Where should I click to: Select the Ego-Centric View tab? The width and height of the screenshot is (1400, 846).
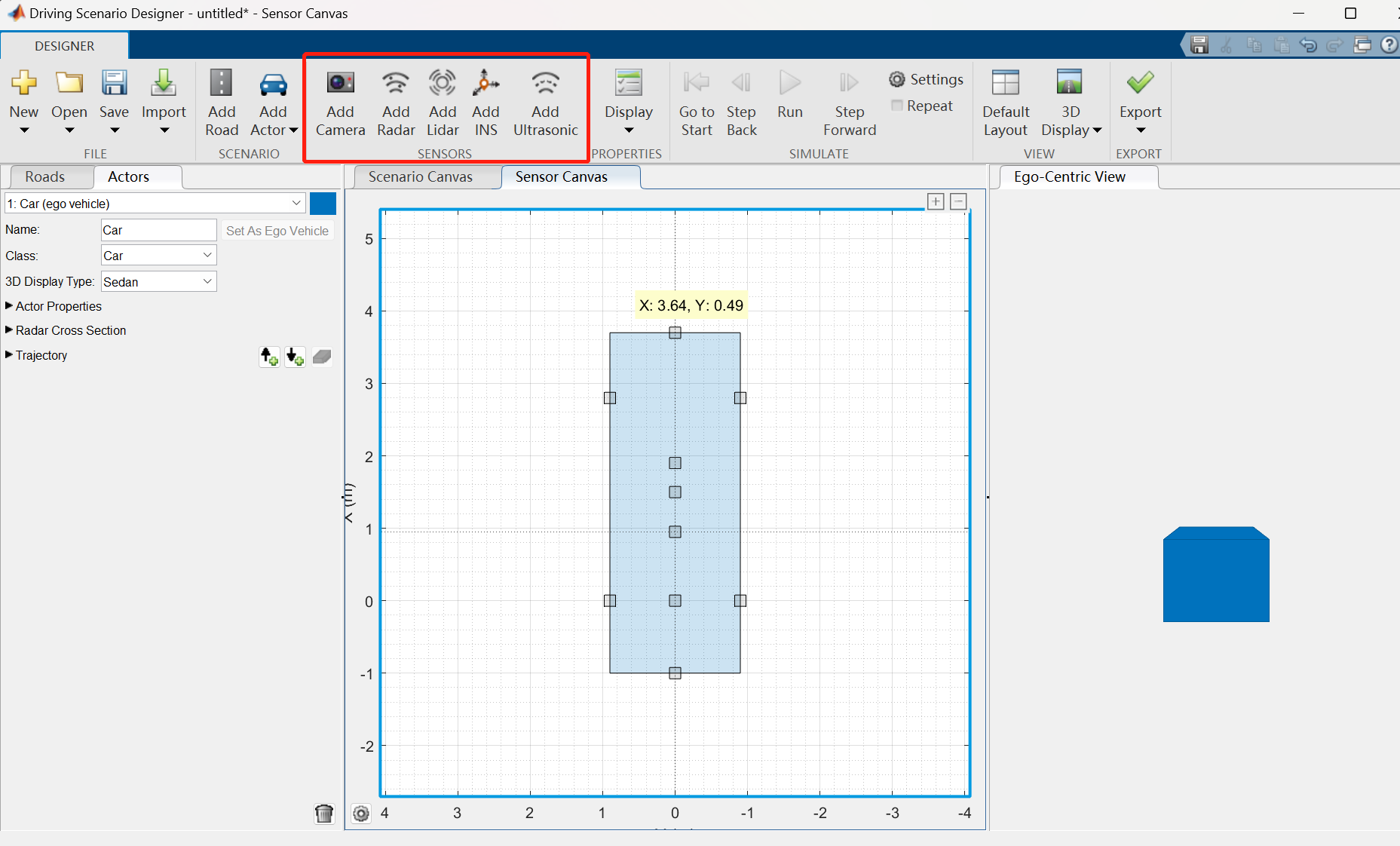1070,176
